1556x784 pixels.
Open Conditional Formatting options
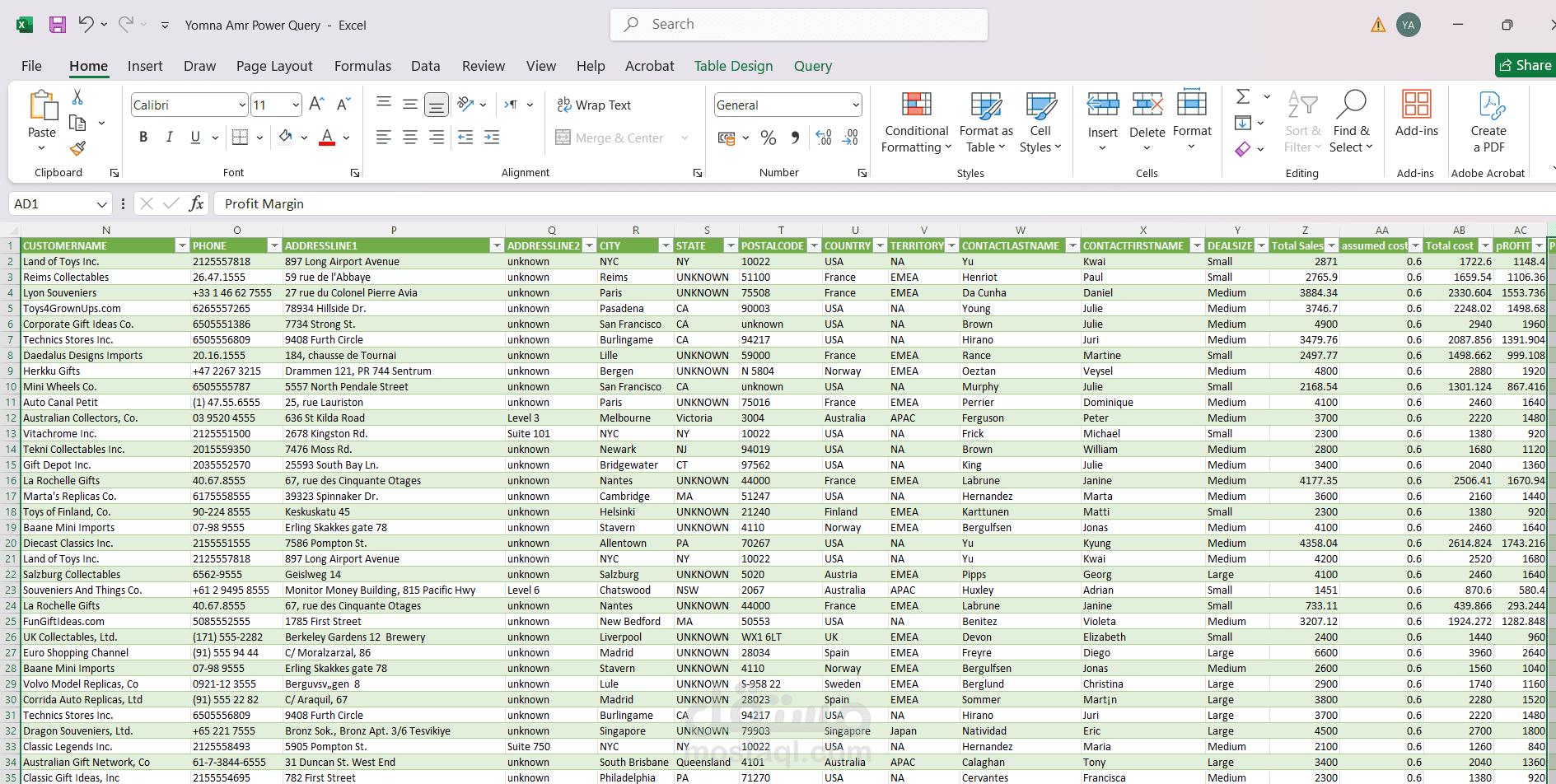[x=916, y=122]
